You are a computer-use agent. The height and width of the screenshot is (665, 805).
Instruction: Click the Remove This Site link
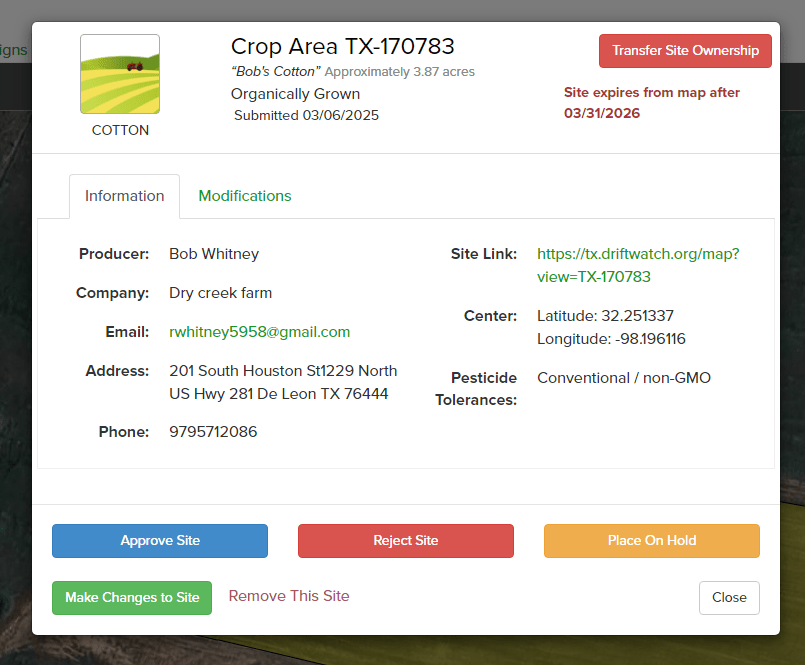tap(289, 596)
